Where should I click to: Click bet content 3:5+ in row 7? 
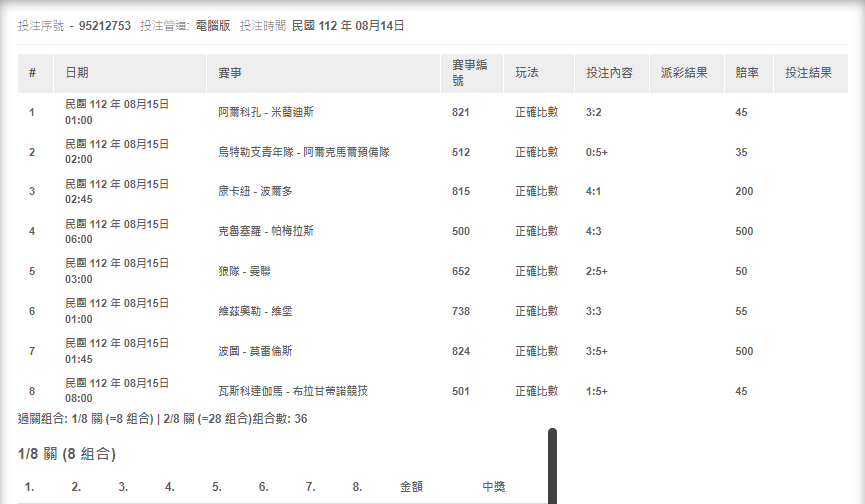[x=597, y=351]
